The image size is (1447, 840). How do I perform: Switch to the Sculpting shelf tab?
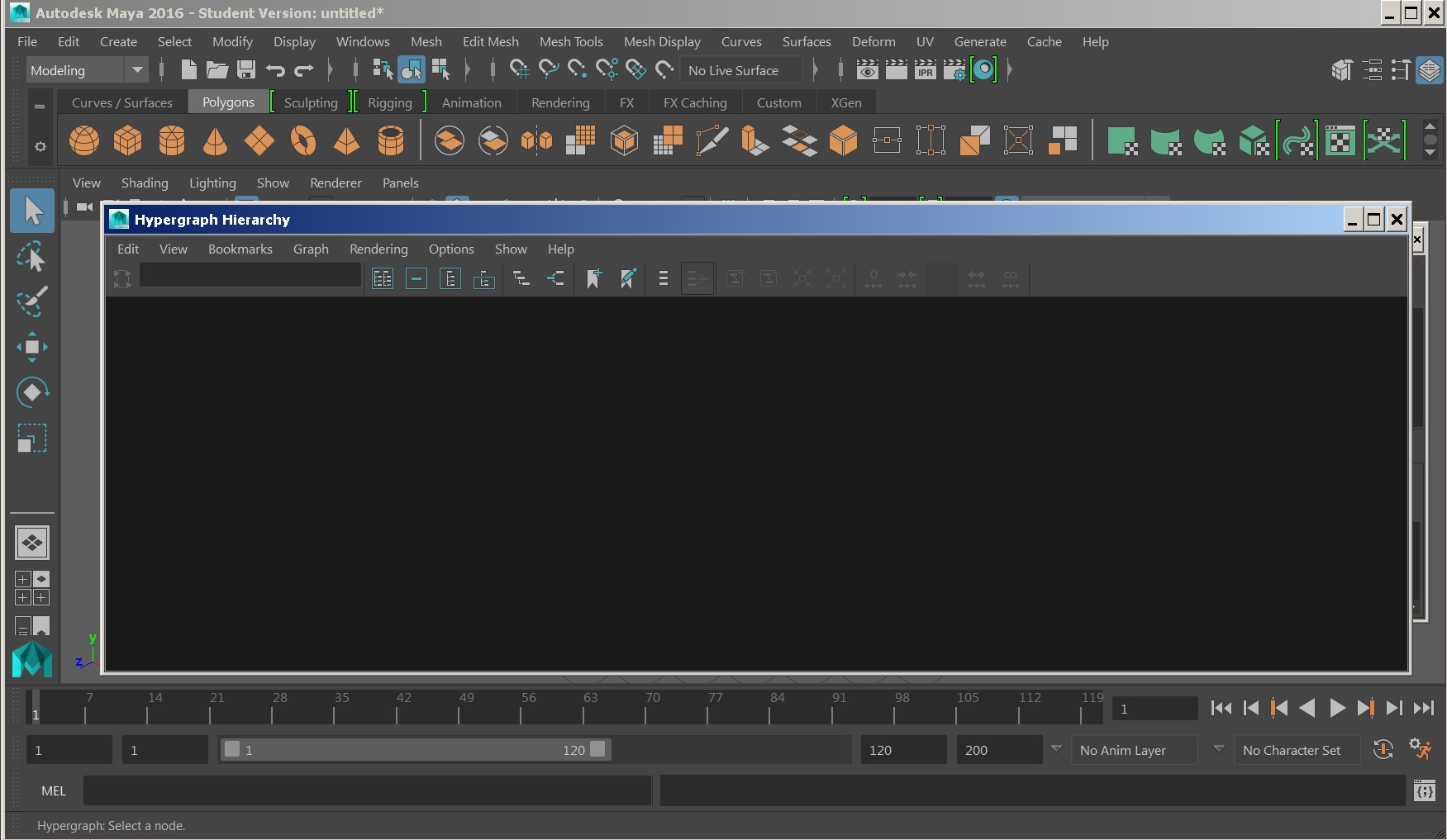click(x=310, y=102)
